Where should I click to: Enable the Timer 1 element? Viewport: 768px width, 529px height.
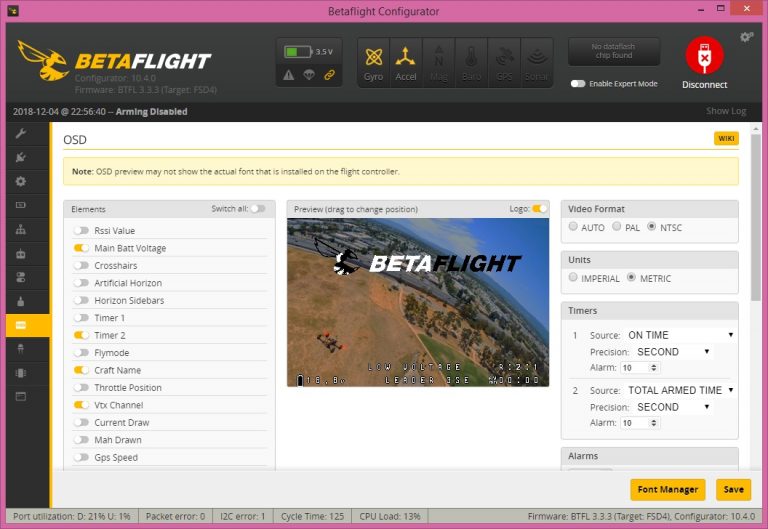pyautogui.click(x=81, y=318)
